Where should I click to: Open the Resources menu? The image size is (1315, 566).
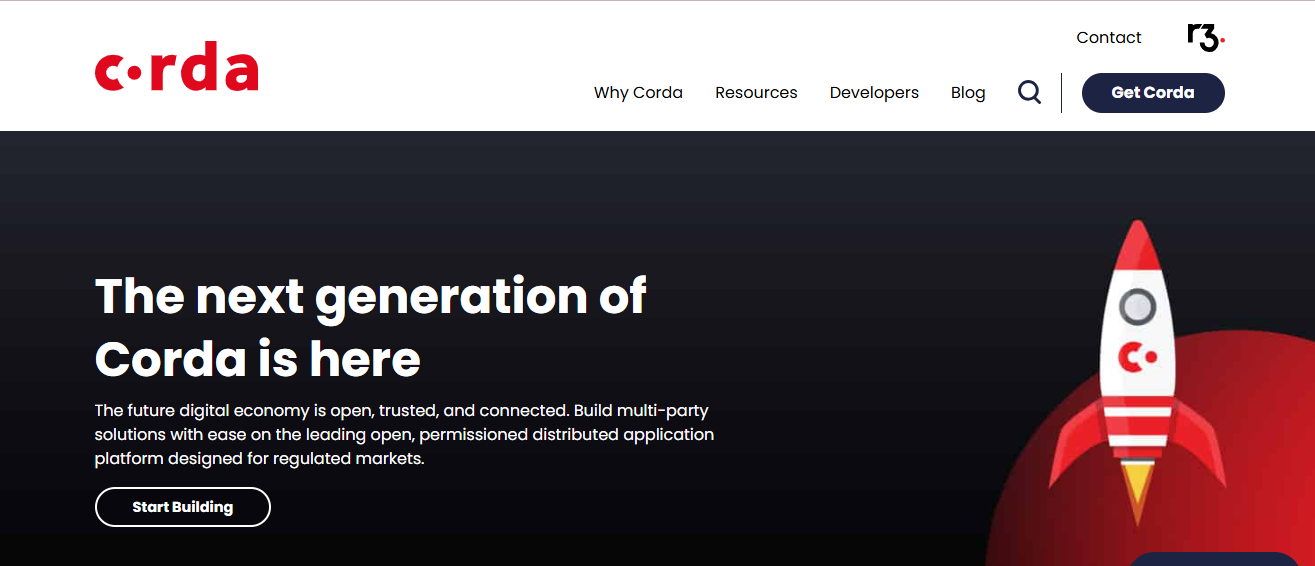756,92
